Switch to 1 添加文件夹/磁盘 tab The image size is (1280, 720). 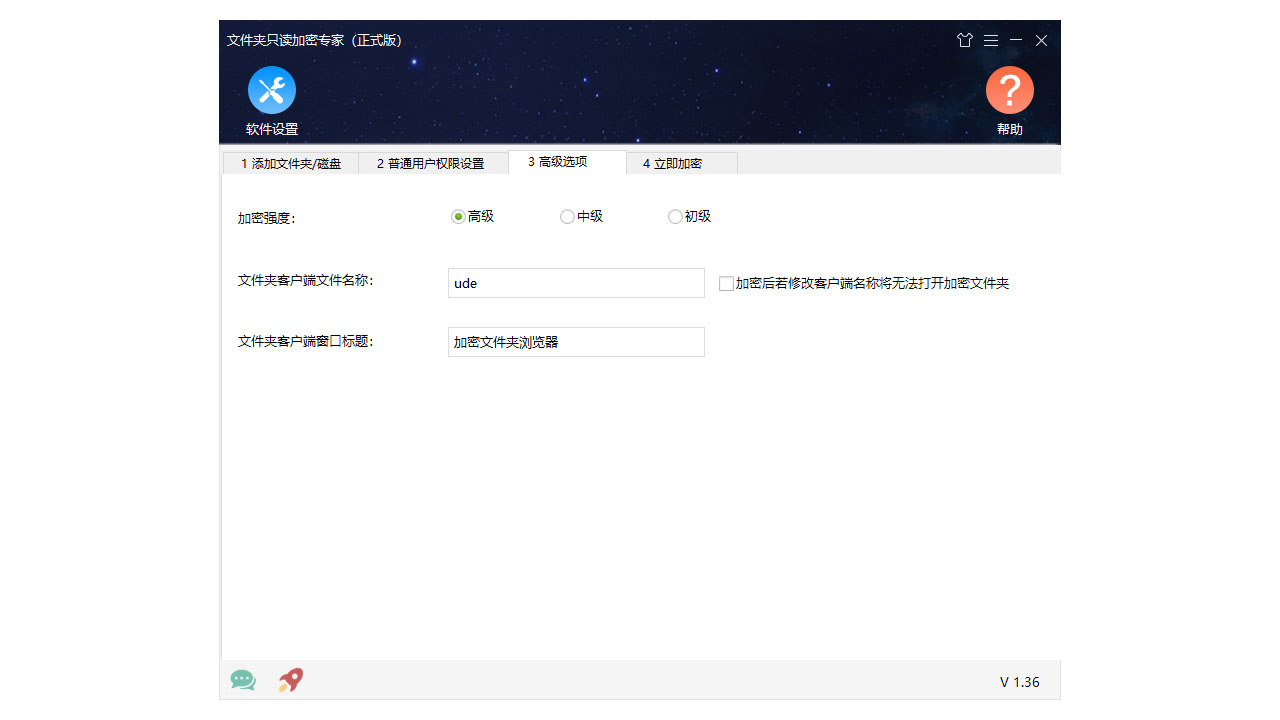pos(291,163)
